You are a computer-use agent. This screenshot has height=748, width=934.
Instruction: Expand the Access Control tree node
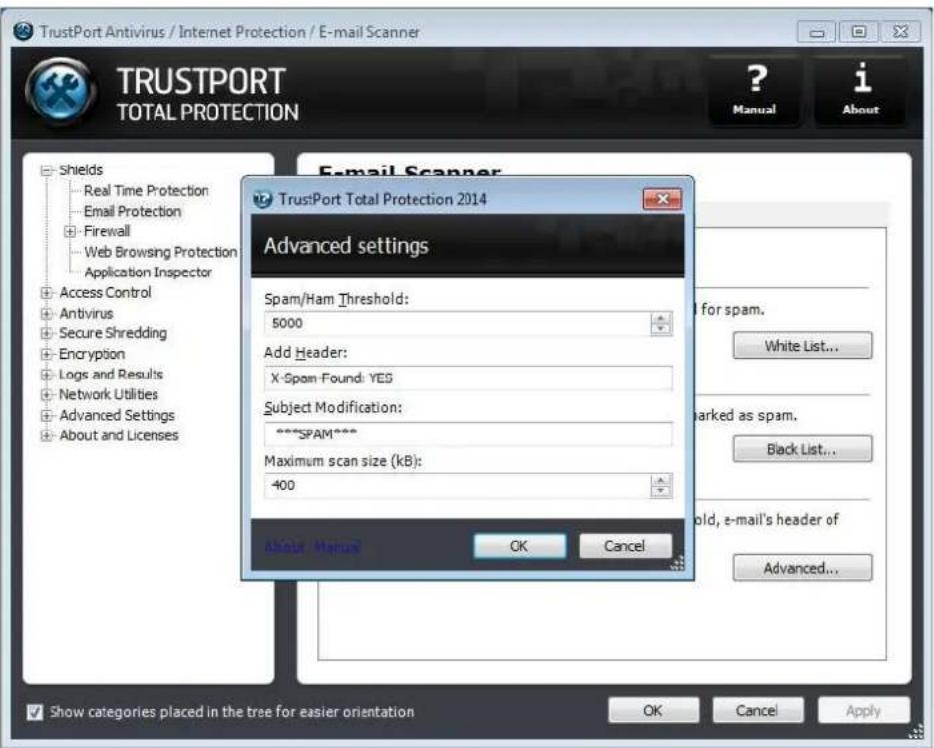coord(46,293)
